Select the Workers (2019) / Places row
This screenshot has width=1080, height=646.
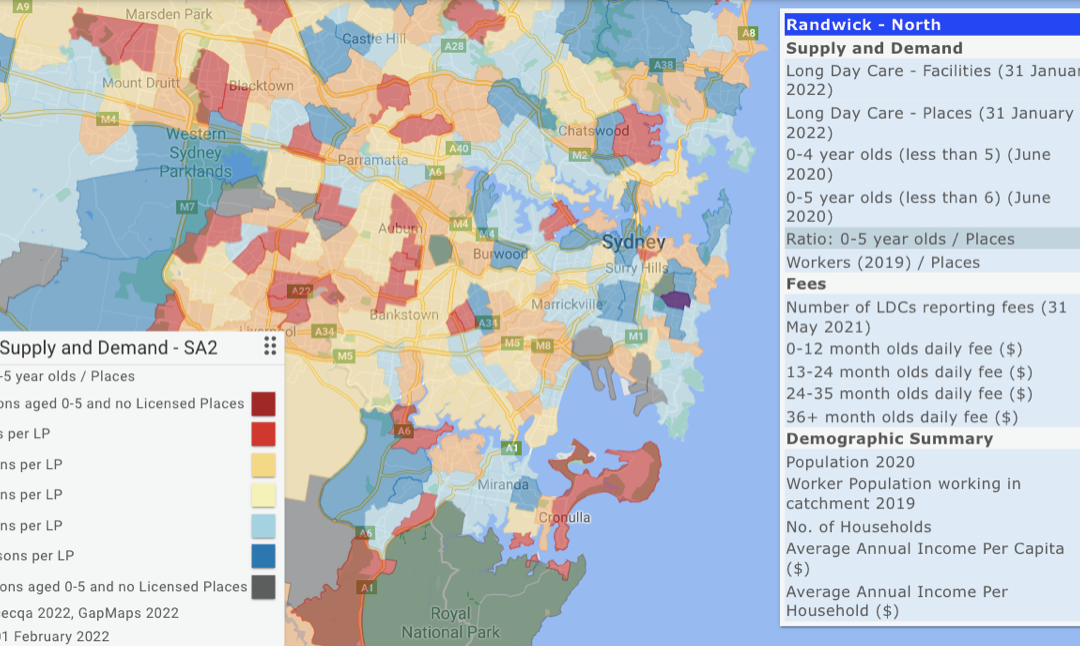(883, 262)
